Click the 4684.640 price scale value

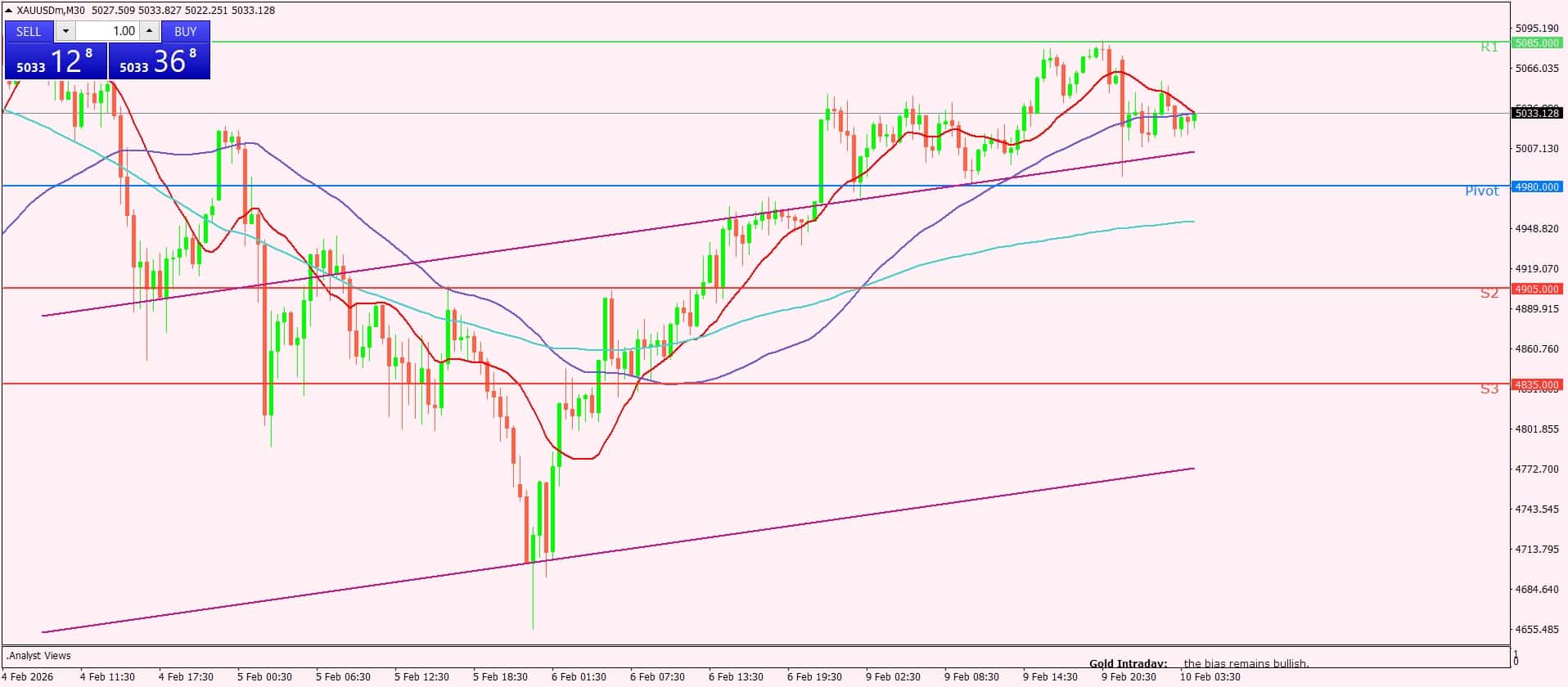[1537, 589]
